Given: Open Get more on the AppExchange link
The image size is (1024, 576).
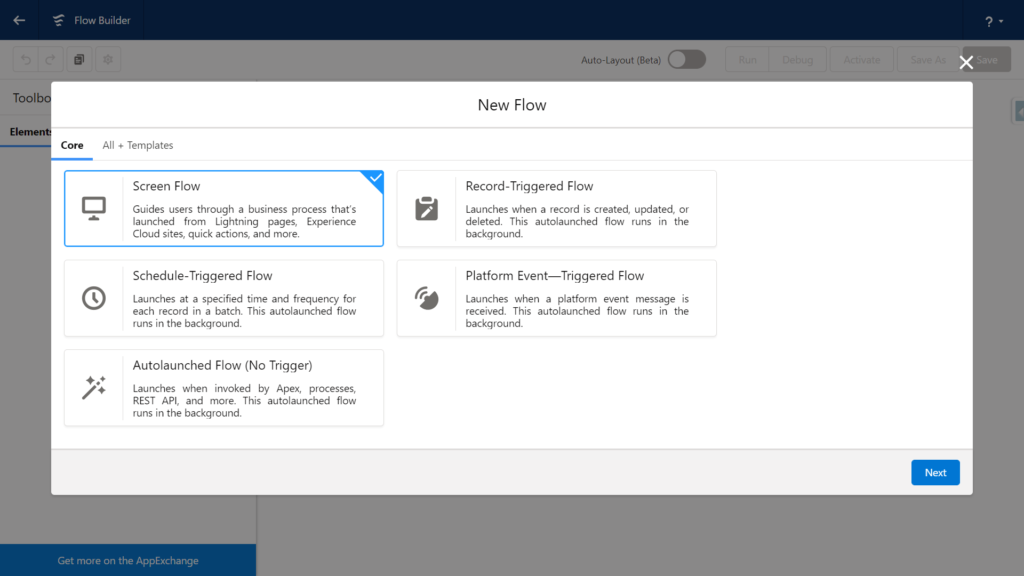Looking at the screenshot, I should coord(128,560).
